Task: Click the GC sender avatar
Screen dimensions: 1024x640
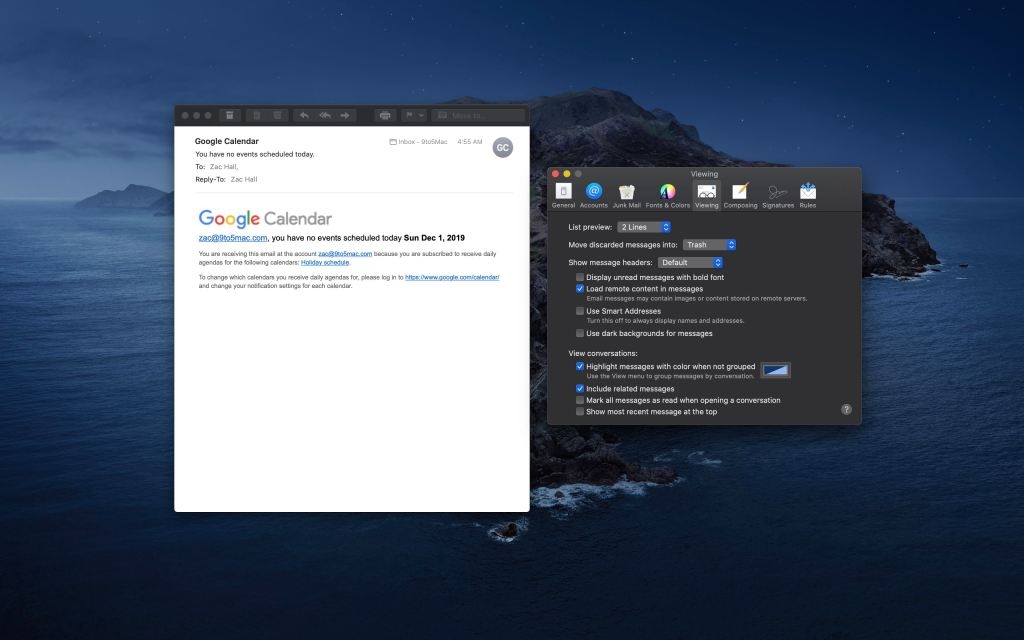Action: coord(502,148)
